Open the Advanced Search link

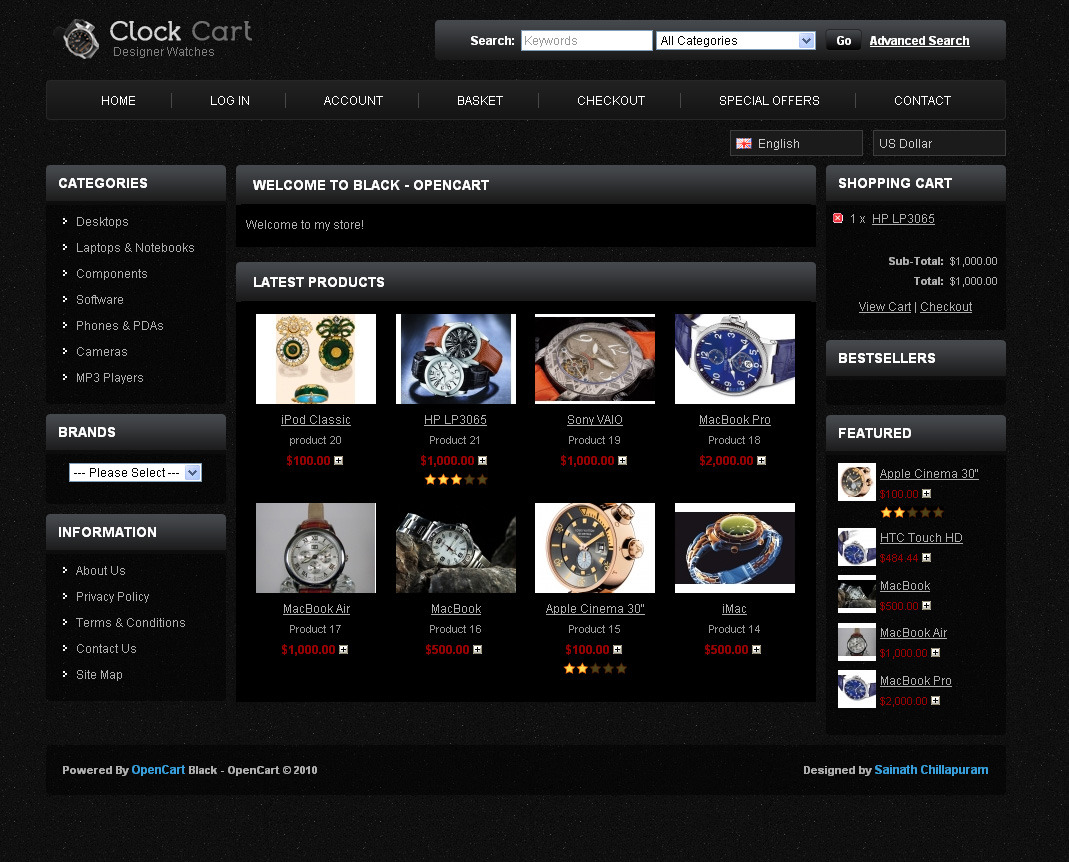919,41
